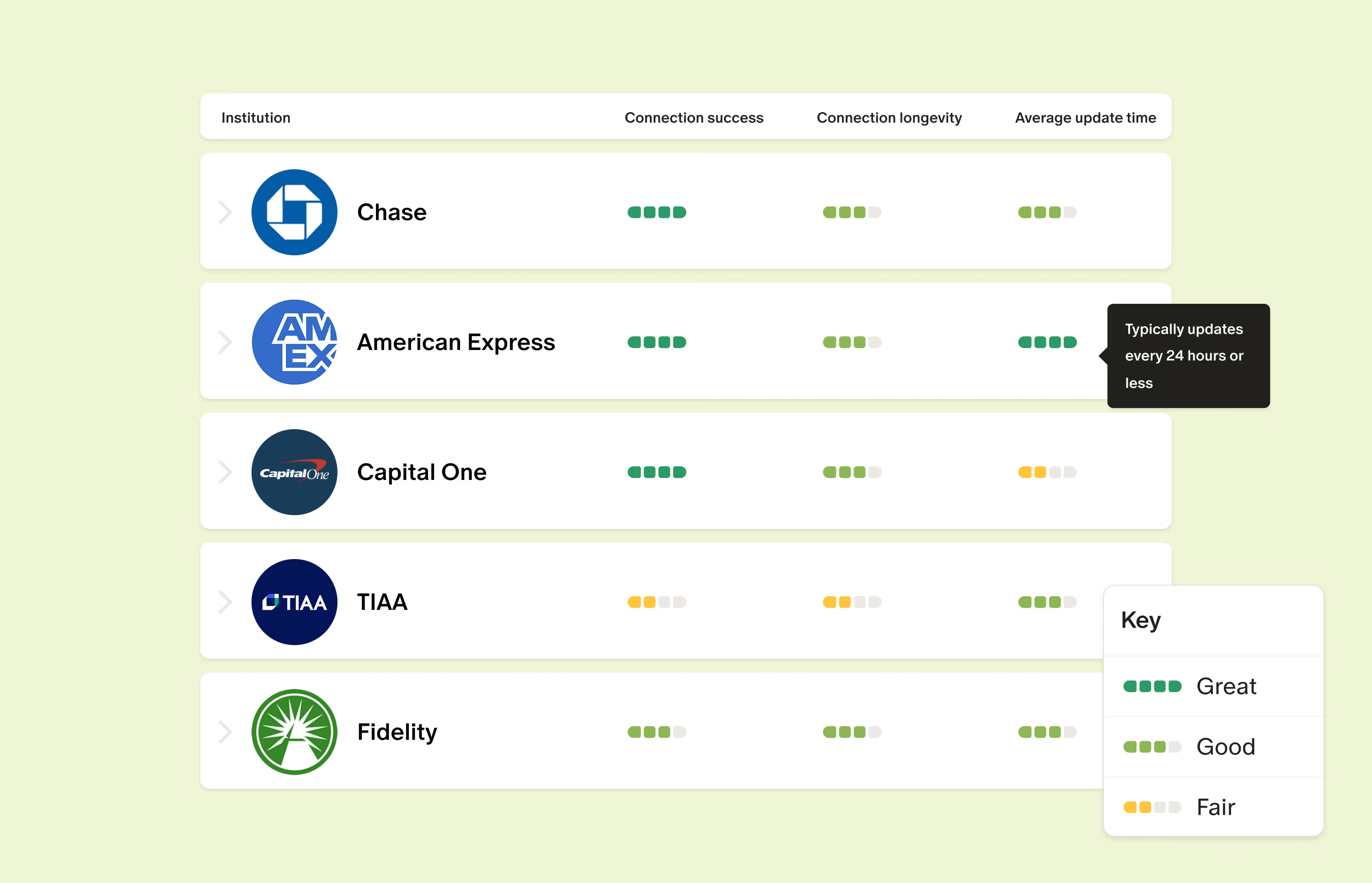
Task: Click the Good rating icon in Key
Action: pyautogui.click(x=1152, y=747)
